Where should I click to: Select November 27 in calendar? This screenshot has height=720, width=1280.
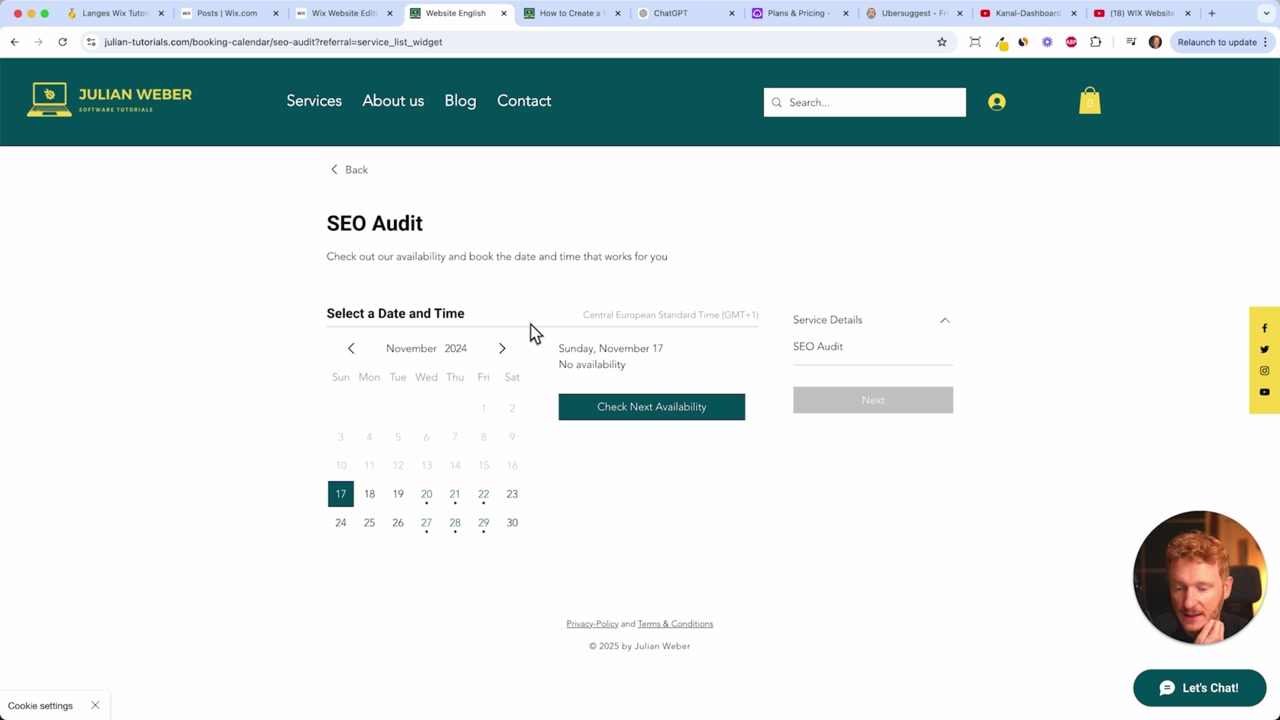click(426, 523)
